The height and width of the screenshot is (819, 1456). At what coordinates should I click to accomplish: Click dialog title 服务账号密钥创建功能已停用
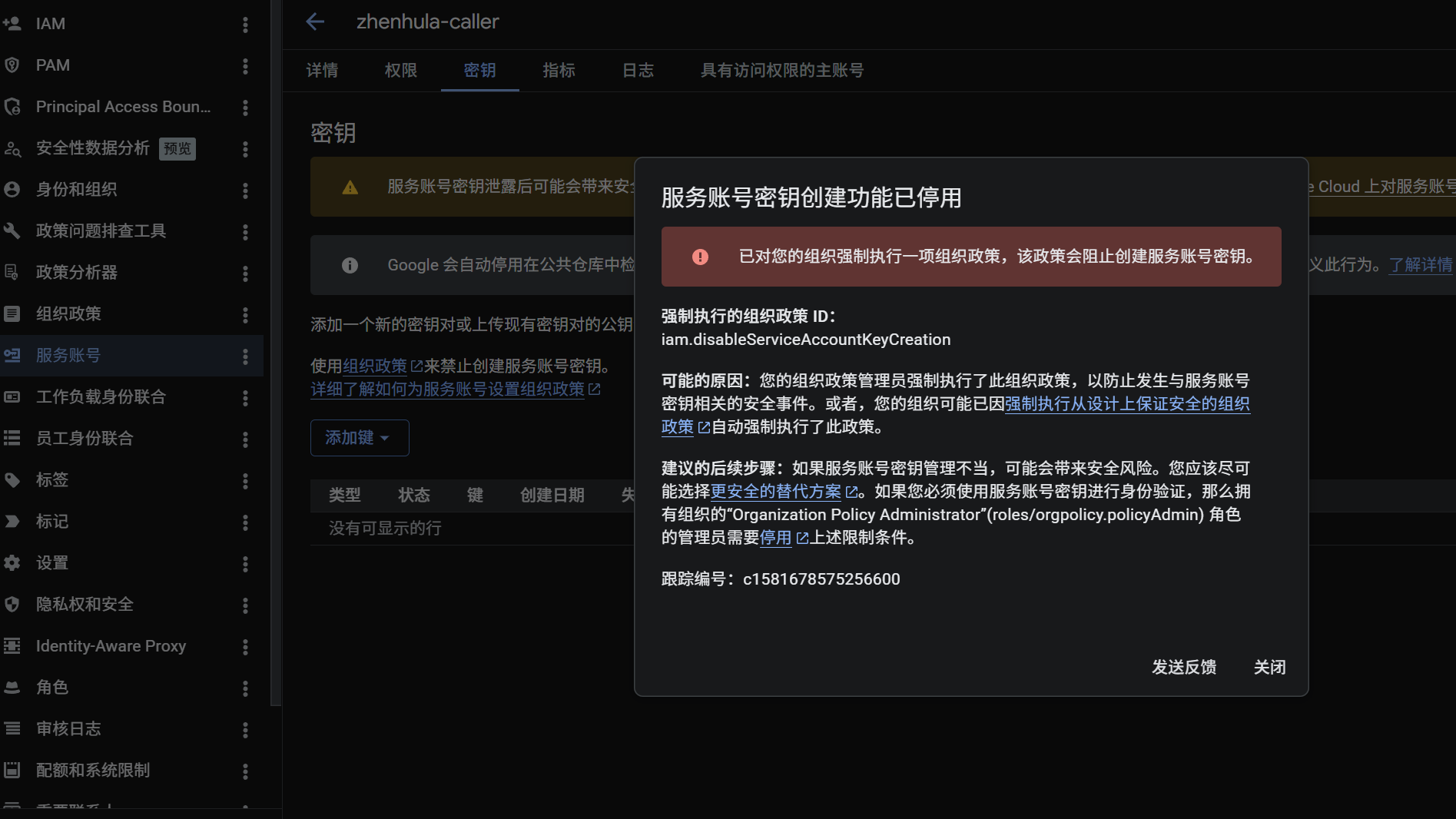(x=811, y=198)
